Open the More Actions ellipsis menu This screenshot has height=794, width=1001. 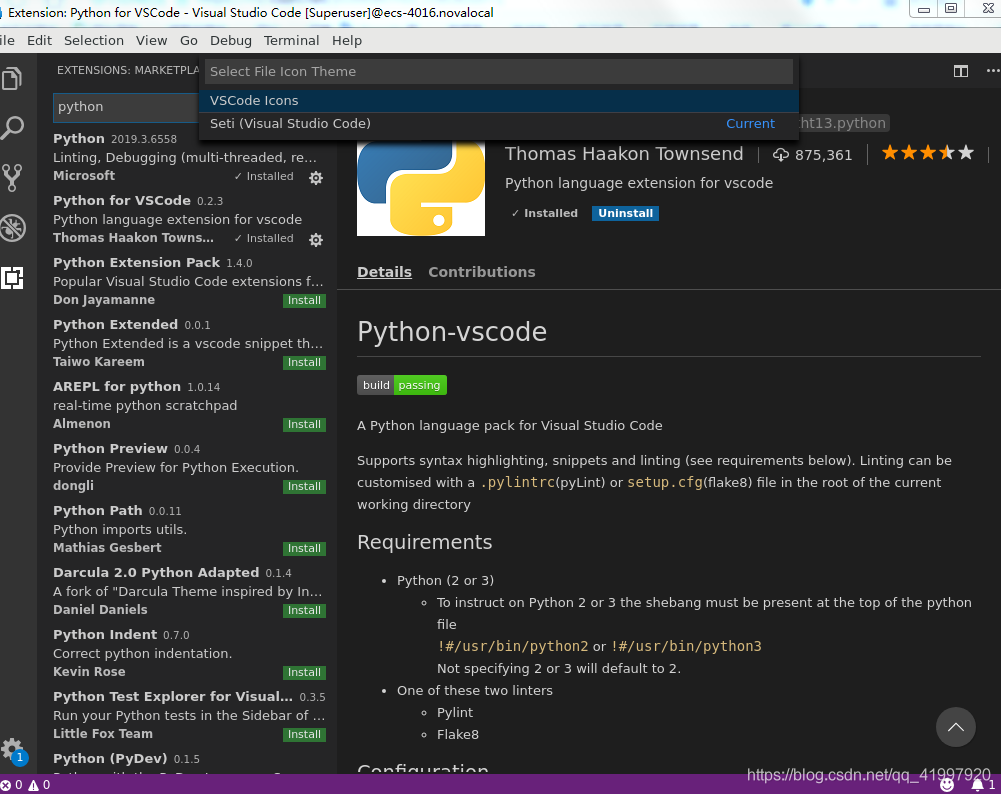click(x=993, y=71)
